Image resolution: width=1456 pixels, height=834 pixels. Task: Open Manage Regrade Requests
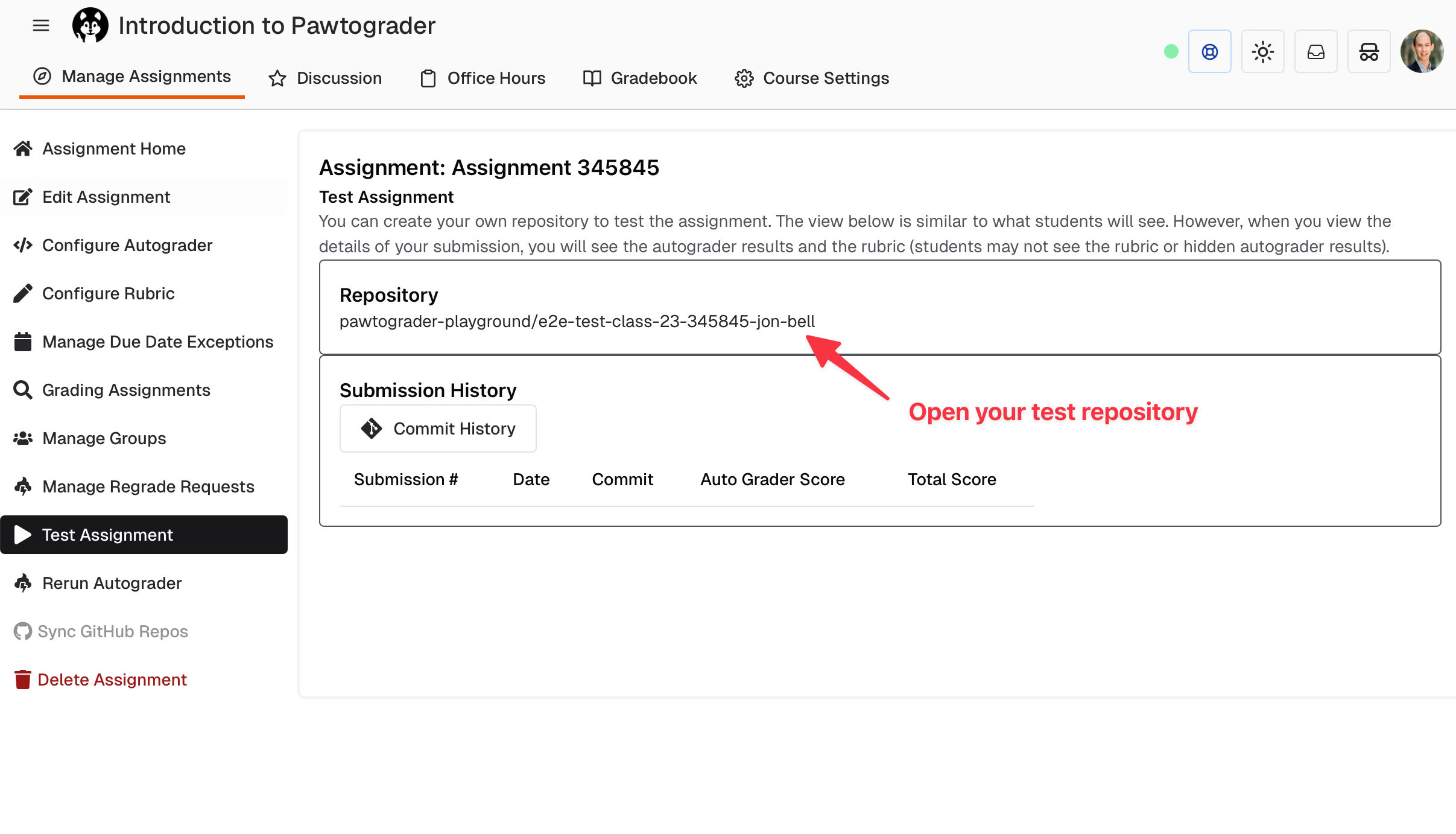pos(148,486)
